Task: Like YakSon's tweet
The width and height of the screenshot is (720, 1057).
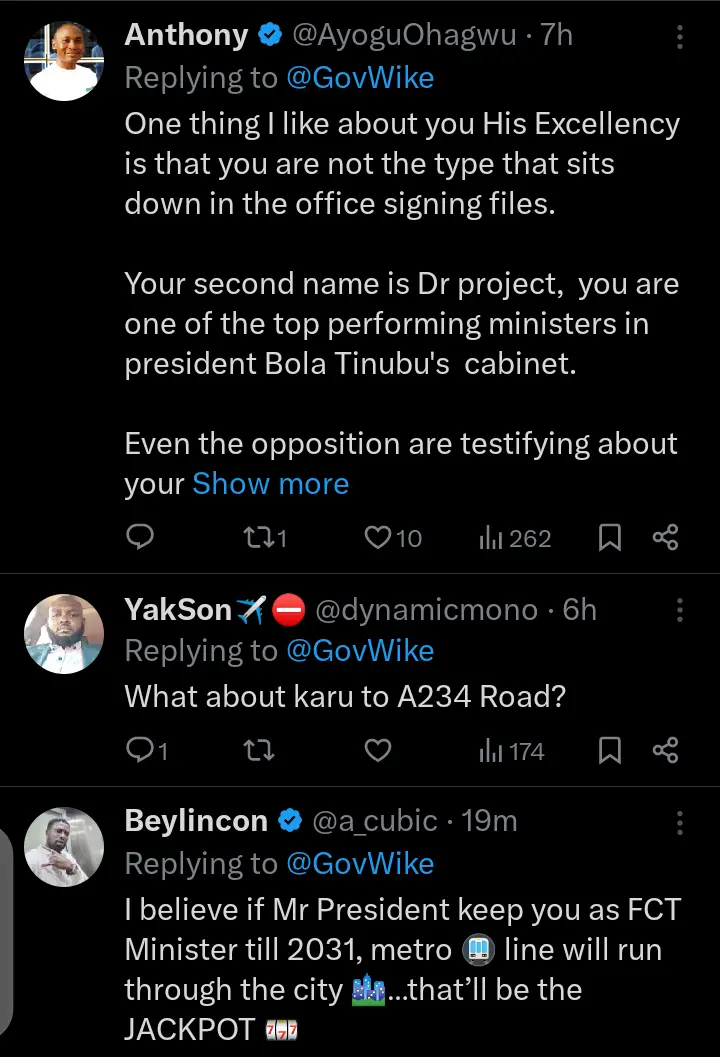Action: 377,750
